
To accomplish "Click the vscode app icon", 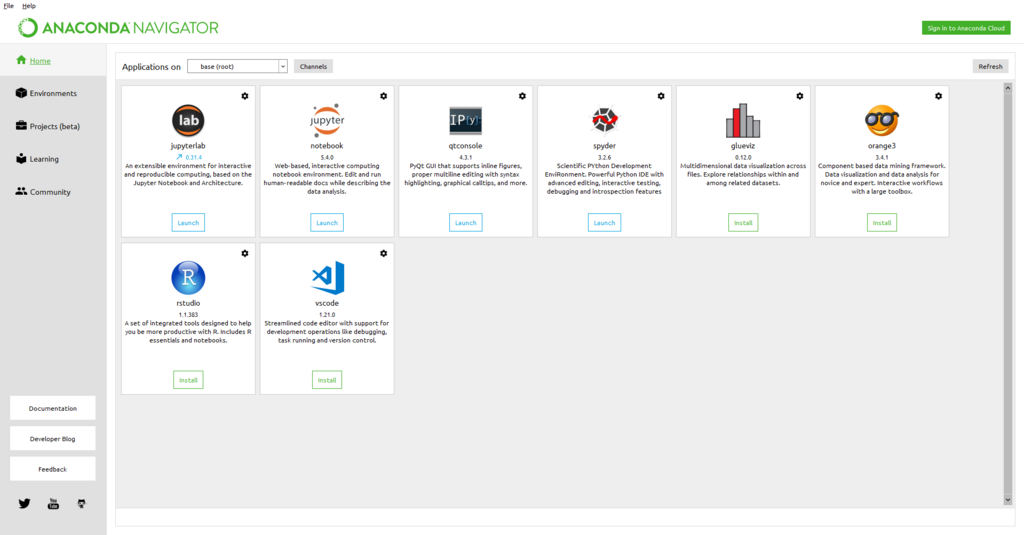I will click(x=327, y=278).
